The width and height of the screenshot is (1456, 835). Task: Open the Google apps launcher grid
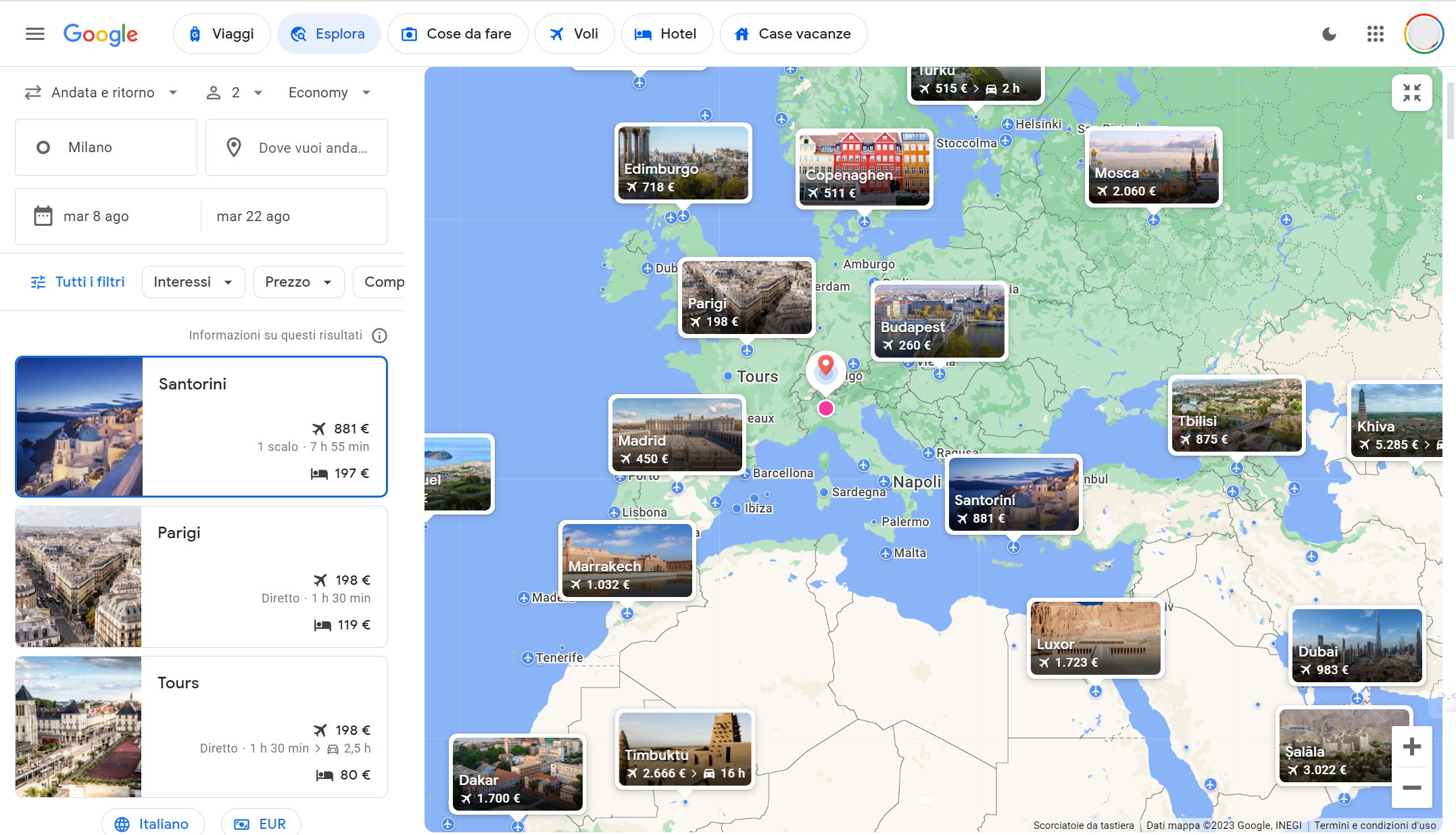[x=1375, y=34]
